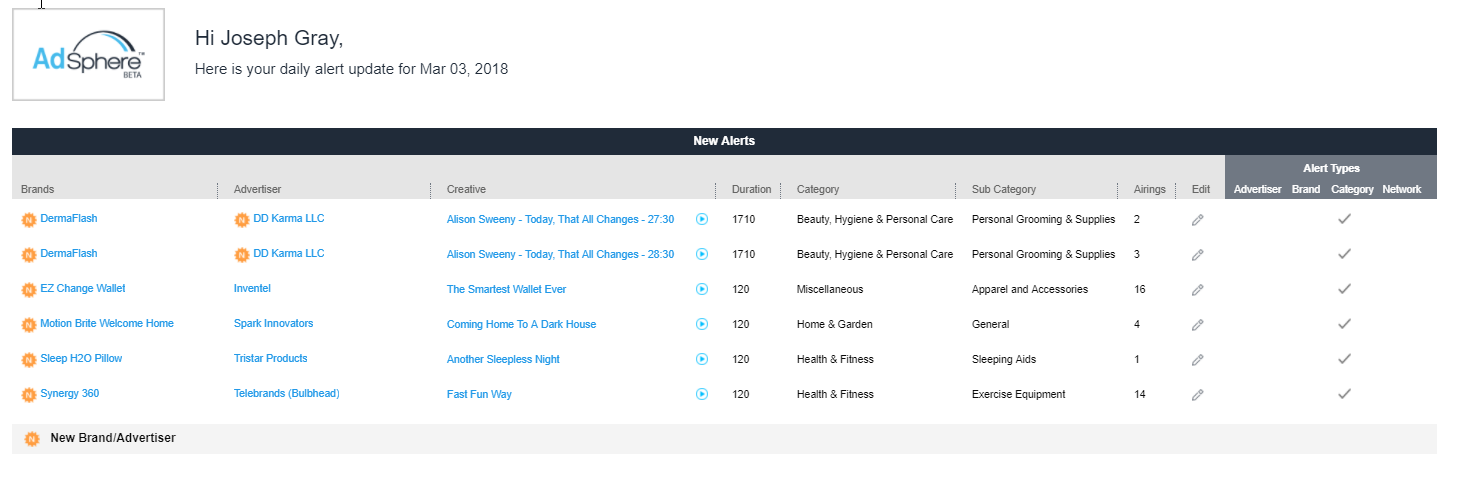The image size is (1466, 486).
Task: Open Fast Fun Way creative link
Action: (x=479, y=395)
